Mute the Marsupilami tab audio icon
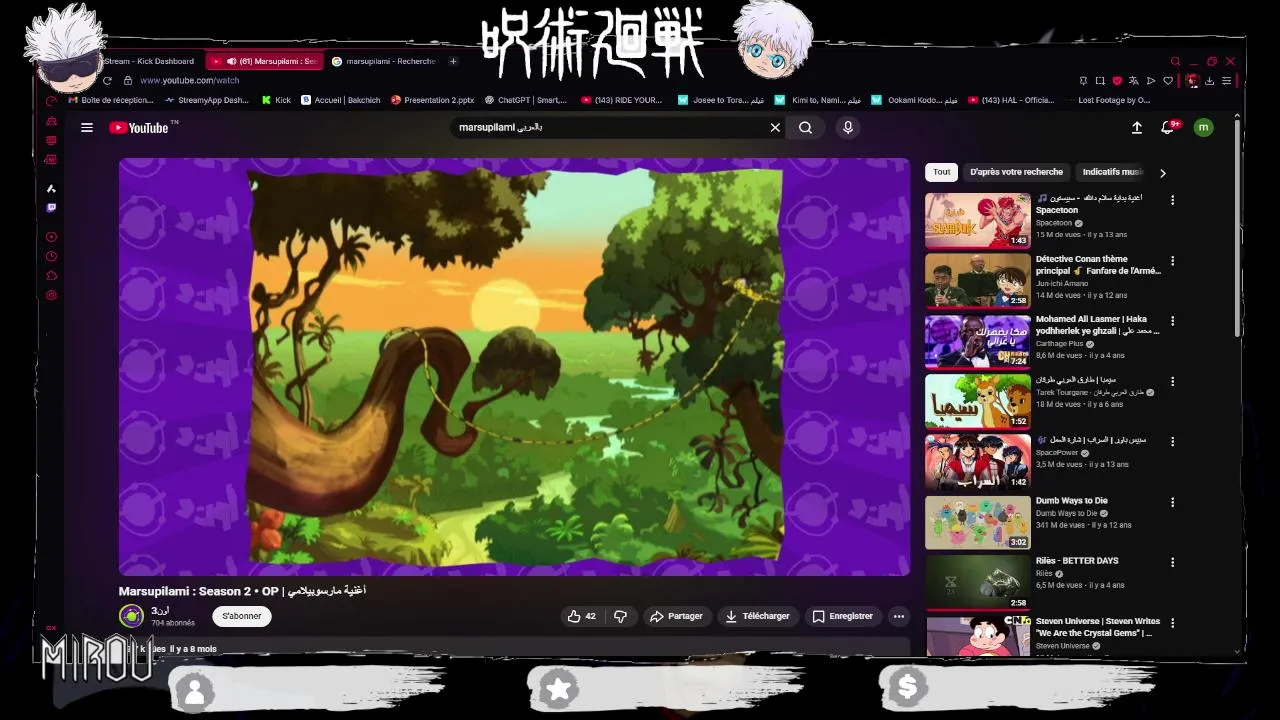The image size is (1280, 720). [x=232, y=61]
